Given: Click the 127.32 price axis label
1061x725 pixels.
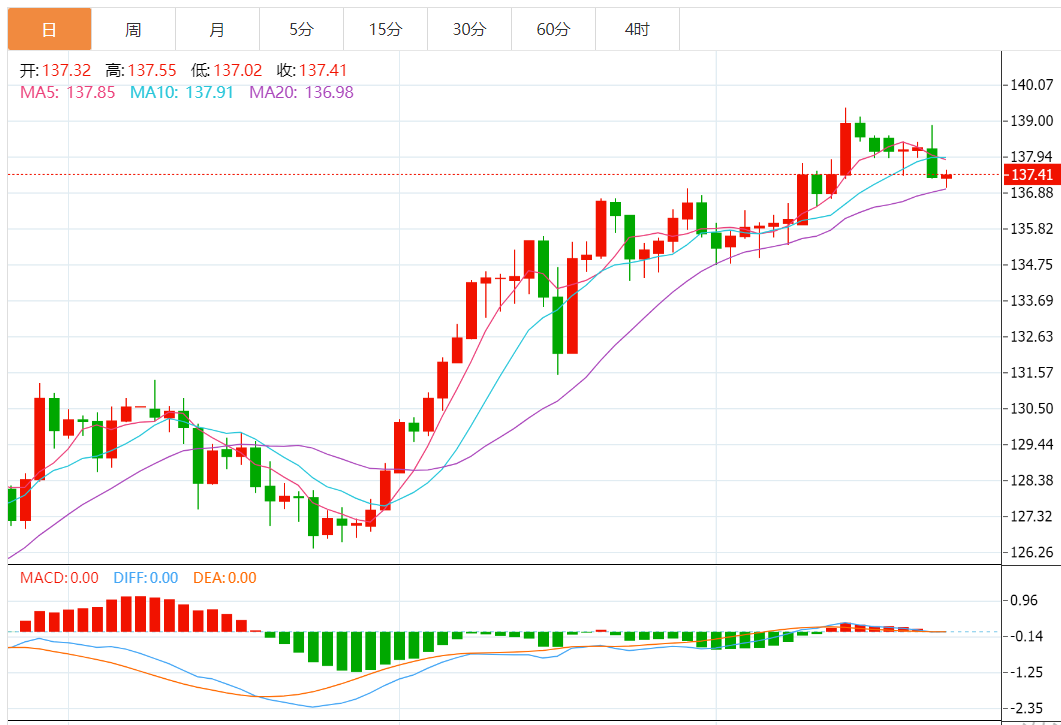Looking at the screenshot, I should pyautogui.click(x=1031, y=516).
